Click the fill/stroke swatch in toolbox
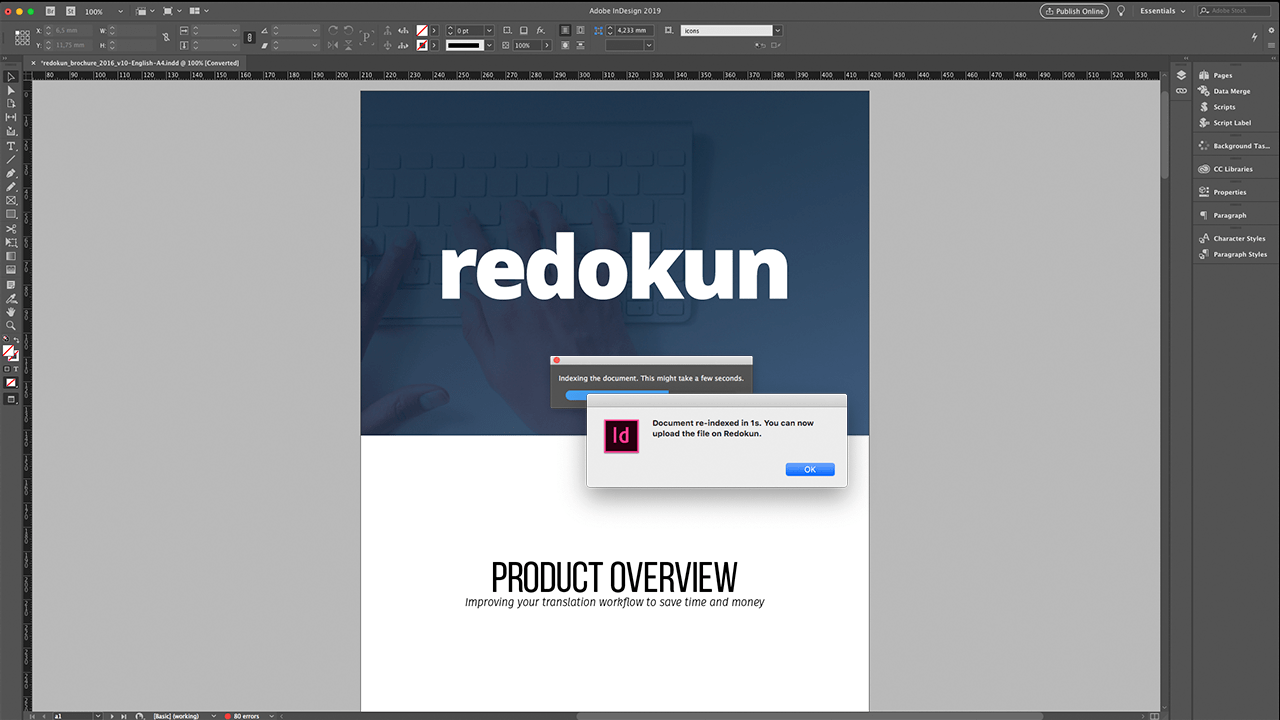The image size is (1280, 720). [x=11, y=353]
